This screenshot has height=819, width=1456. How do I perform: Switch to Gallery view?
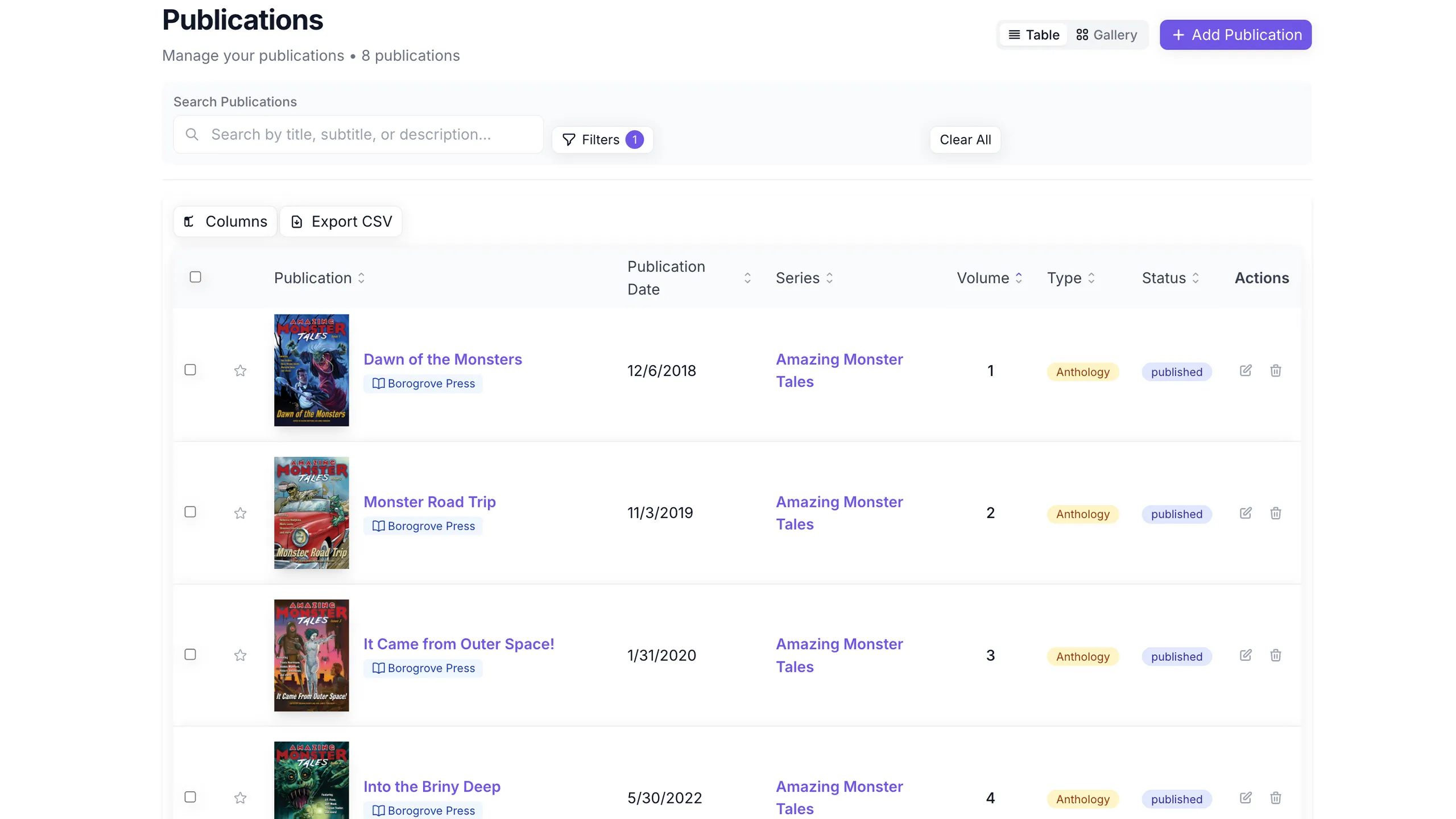1106,34
